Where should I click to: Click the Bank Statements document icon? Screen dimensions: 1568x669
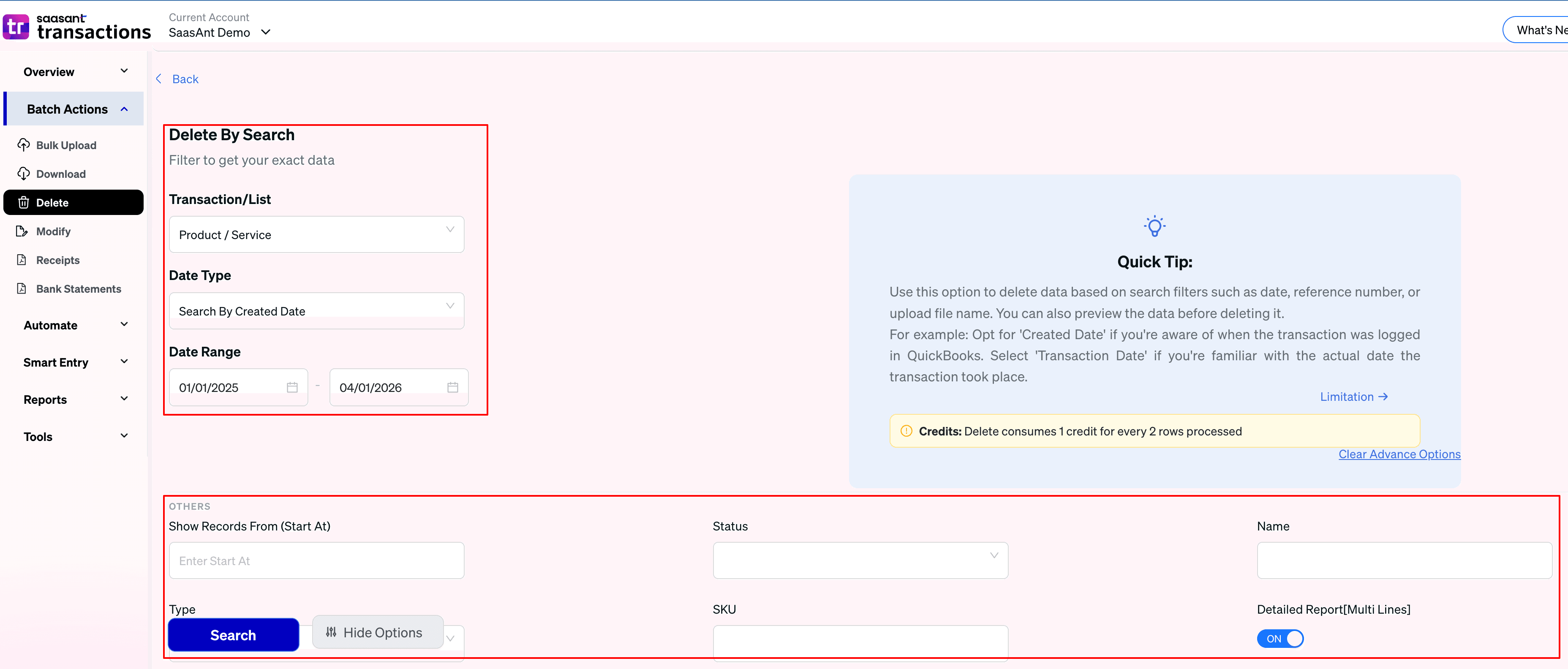(22, 288)
